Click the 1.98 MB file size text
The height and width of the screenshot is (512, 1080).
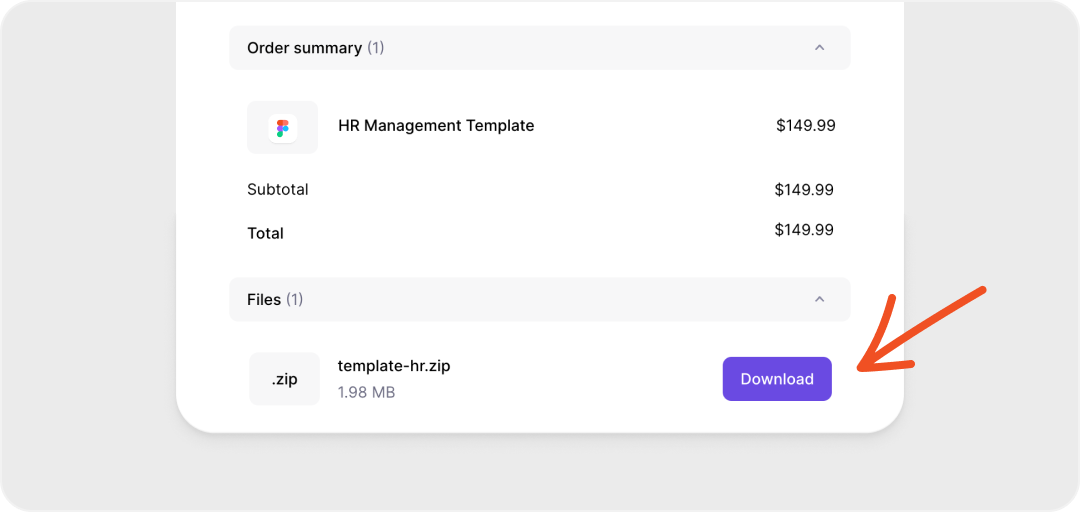(366, 392)
